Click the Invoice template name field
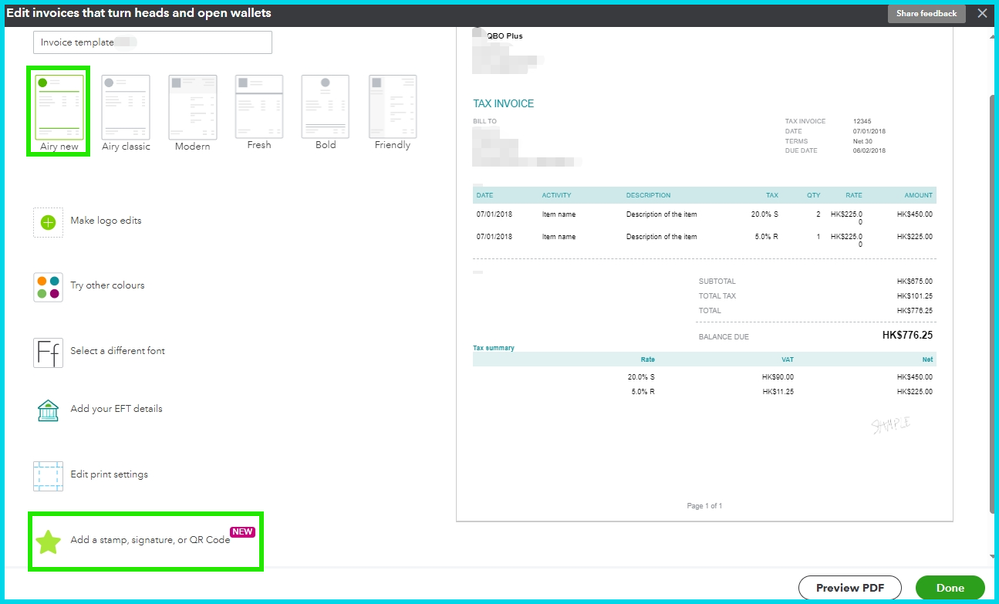The image size is (999, 604). pos(152,42)
